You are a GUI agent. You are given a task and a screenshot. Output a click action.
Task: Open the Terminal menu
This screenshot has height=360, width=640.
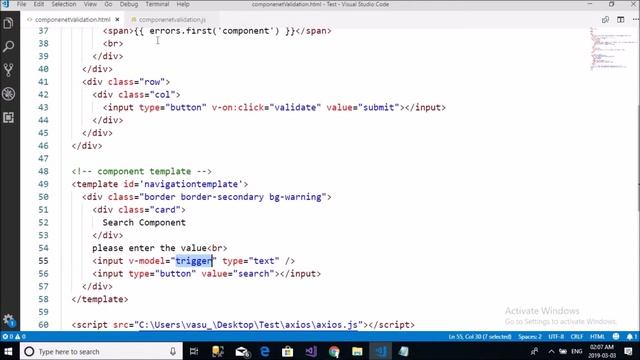click(x=157, y=4)
